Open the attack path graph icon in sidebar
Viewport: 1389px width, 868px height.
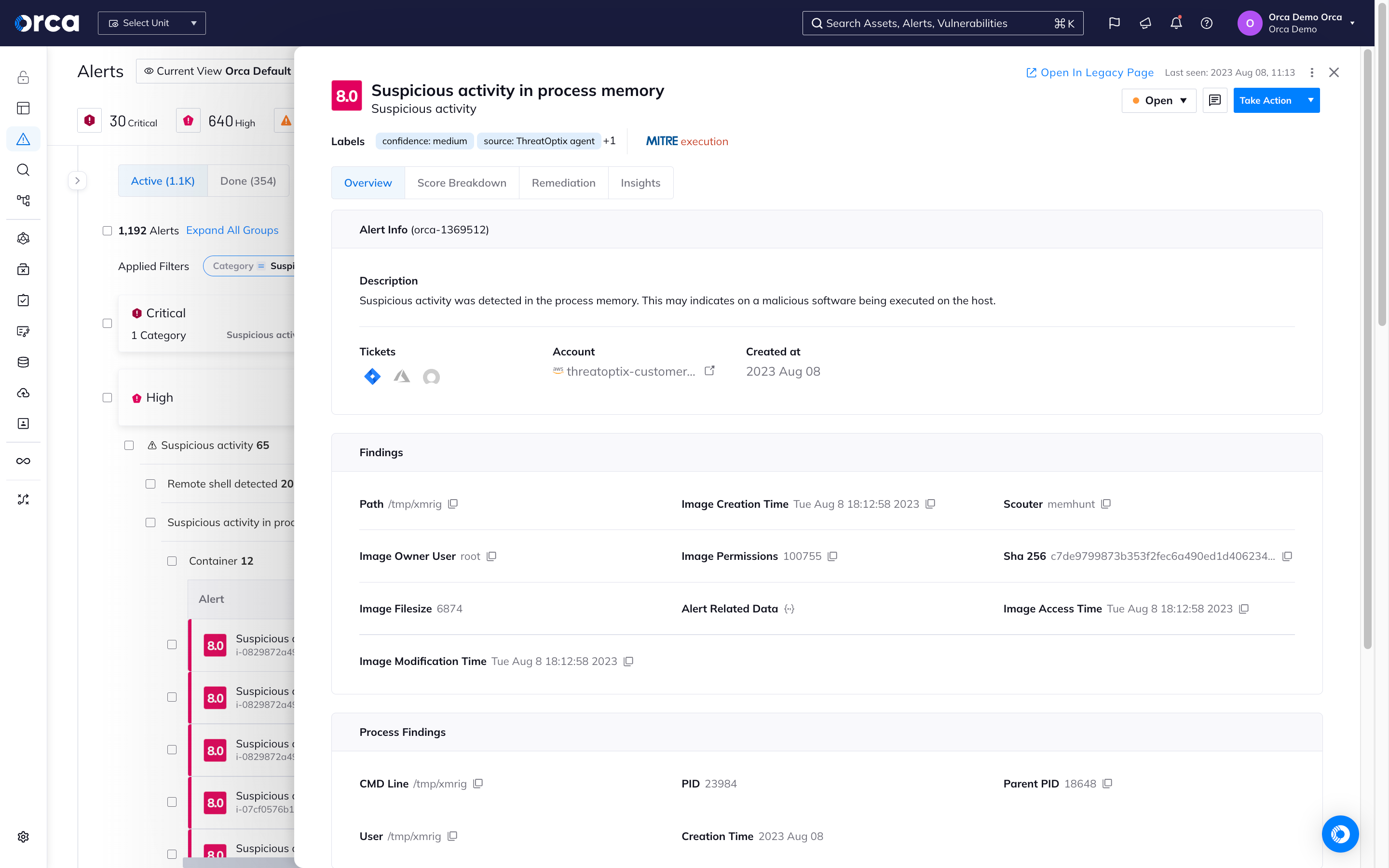tap(23, 200)
